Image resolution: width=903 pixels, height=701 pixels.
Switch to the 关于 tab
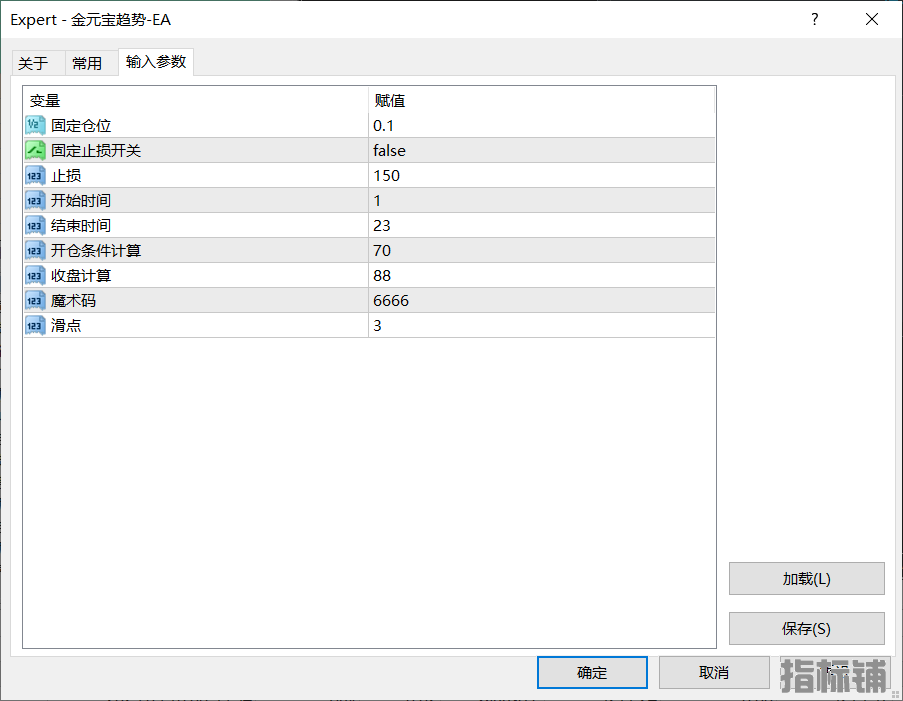pyautogui.click(x=33, y=63)
